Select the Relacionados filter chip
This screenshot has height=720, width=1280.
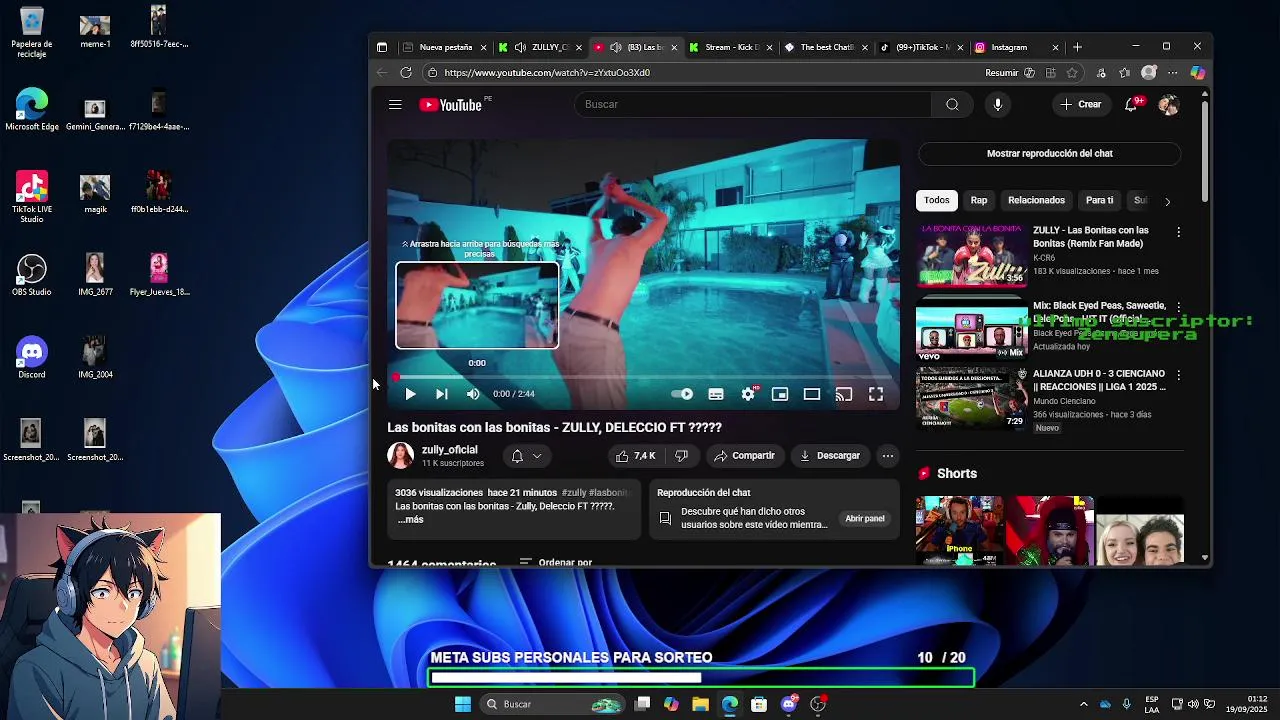[x=1036, y=200]
